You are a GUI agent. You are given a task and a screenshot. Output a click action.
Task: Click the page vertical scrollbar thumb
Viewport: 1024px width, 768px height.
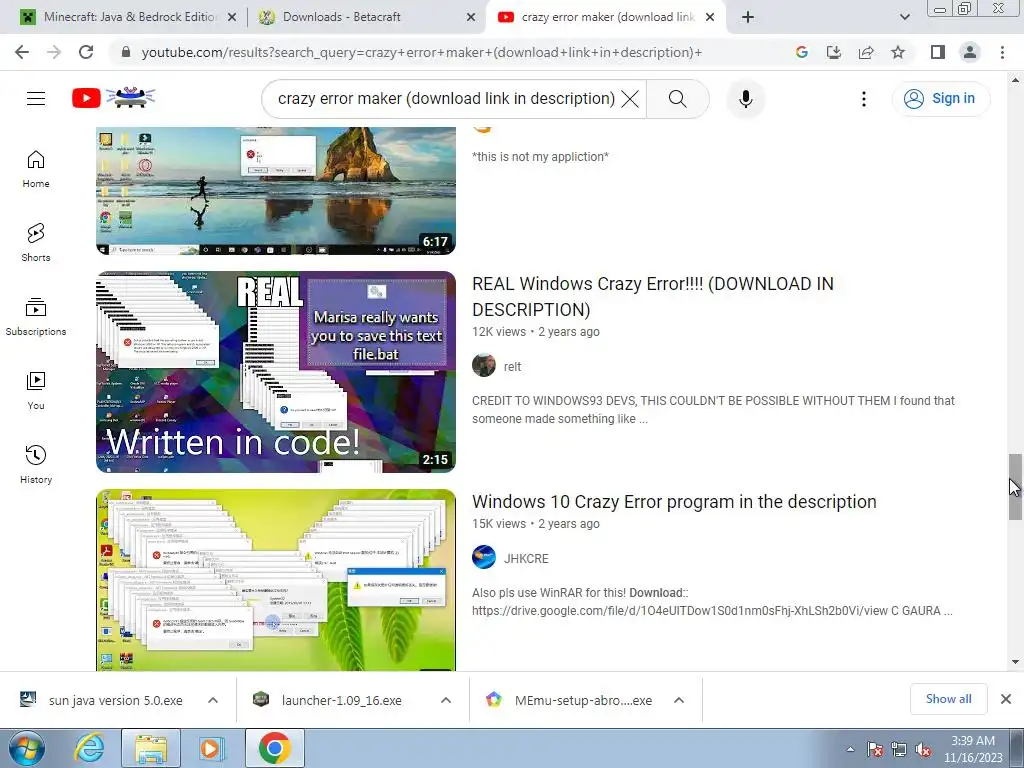click(x=1015, y=487)
